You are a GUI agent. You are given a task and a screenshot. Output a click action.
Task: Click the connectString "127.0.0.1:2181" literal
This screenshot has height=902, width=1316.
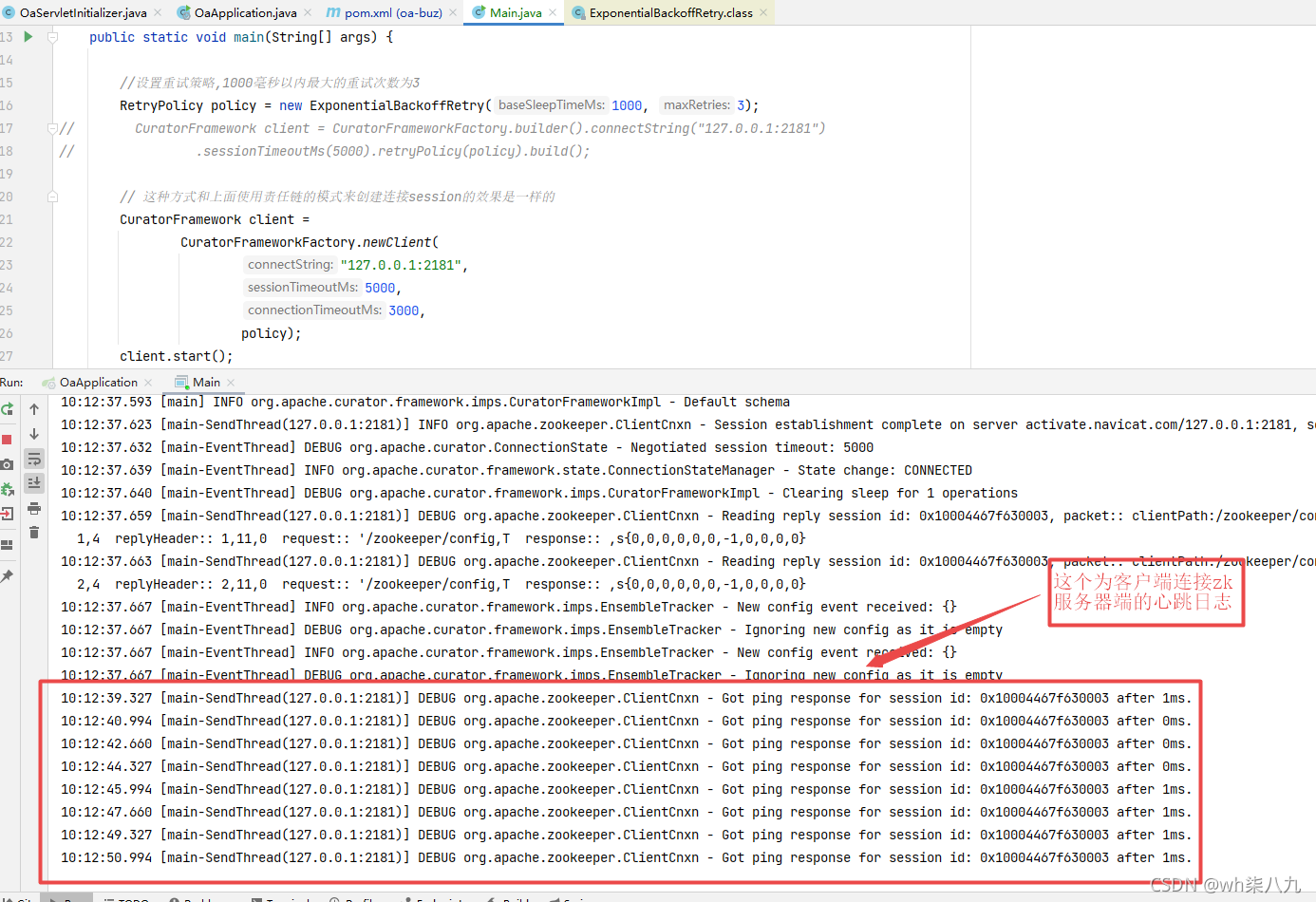[401, 265]
